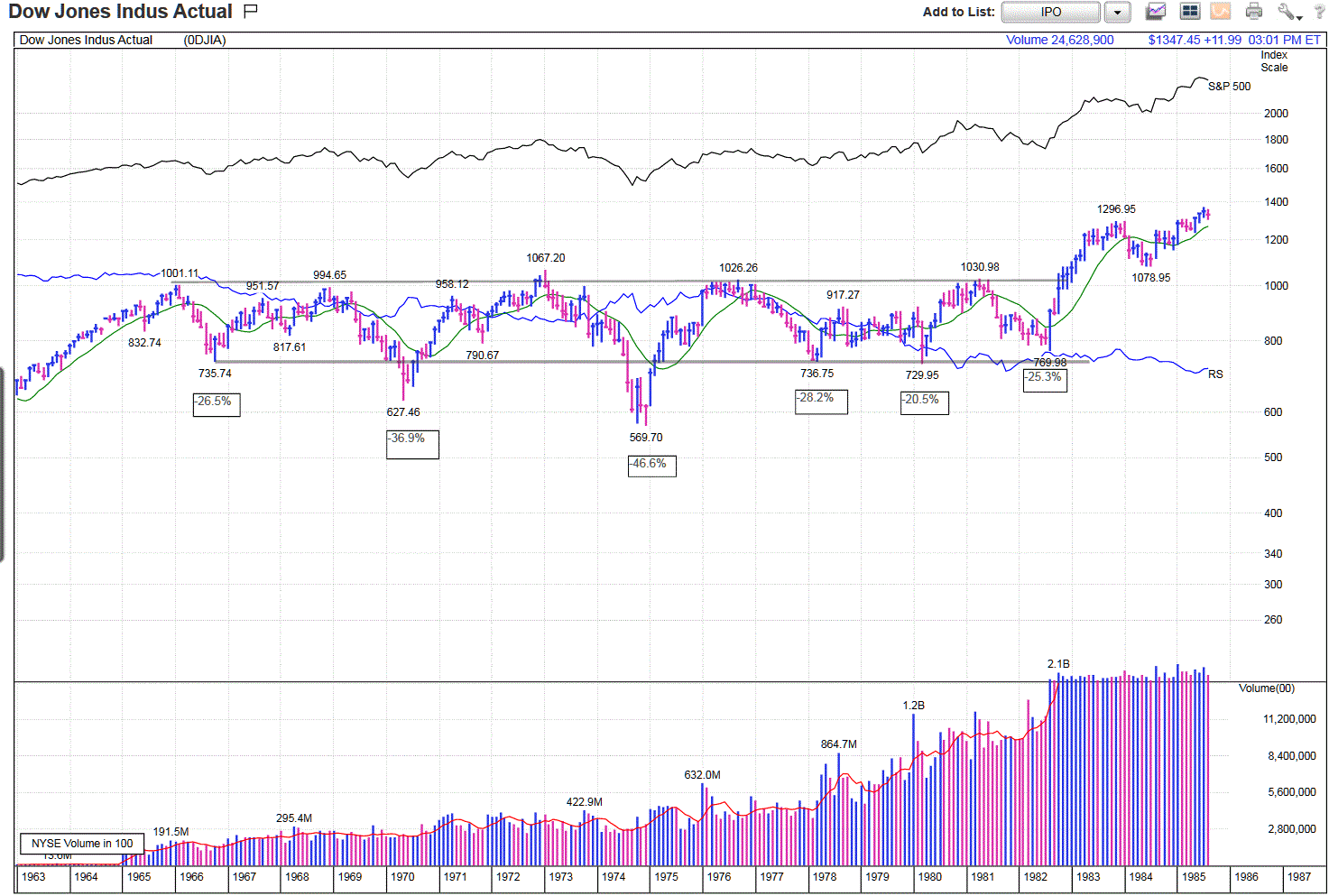The image size is (1329, 896).
Task: Click the 729.95 low price label
Action: 922,375
